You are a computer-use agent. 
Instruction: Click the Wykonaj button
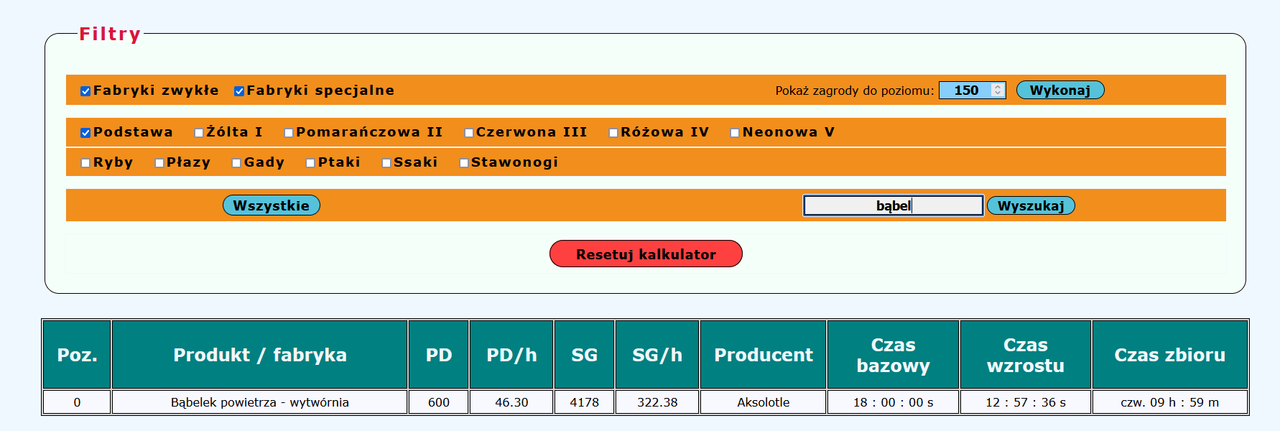[x=1060, y=90]
